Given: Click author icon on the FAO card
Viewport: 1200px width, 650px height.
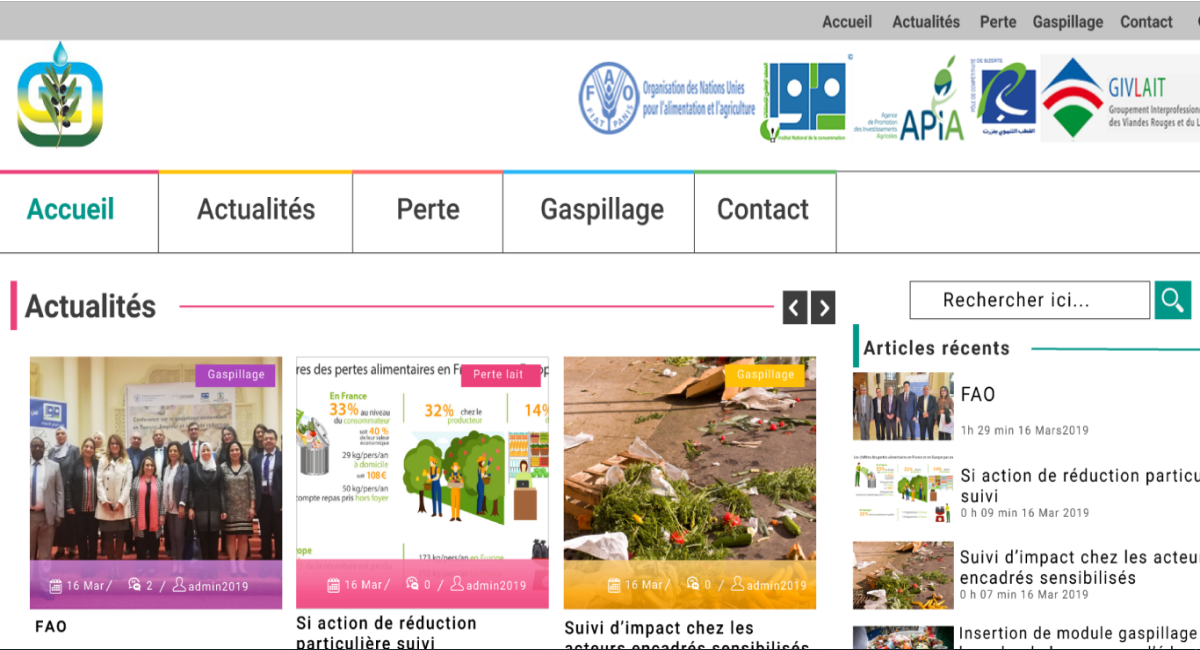Looking at the screenshot, I should [x=179, y=585].
